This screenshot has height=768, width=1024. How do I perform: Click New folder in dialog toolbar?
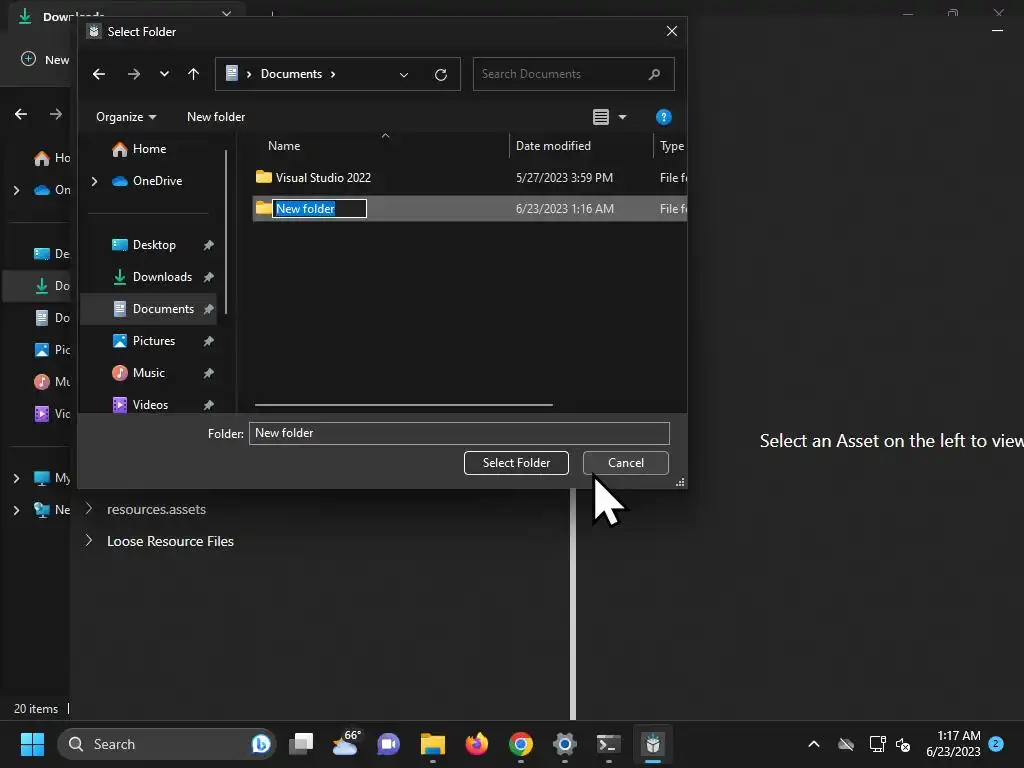pyautogui.click(x=216, y=117)
